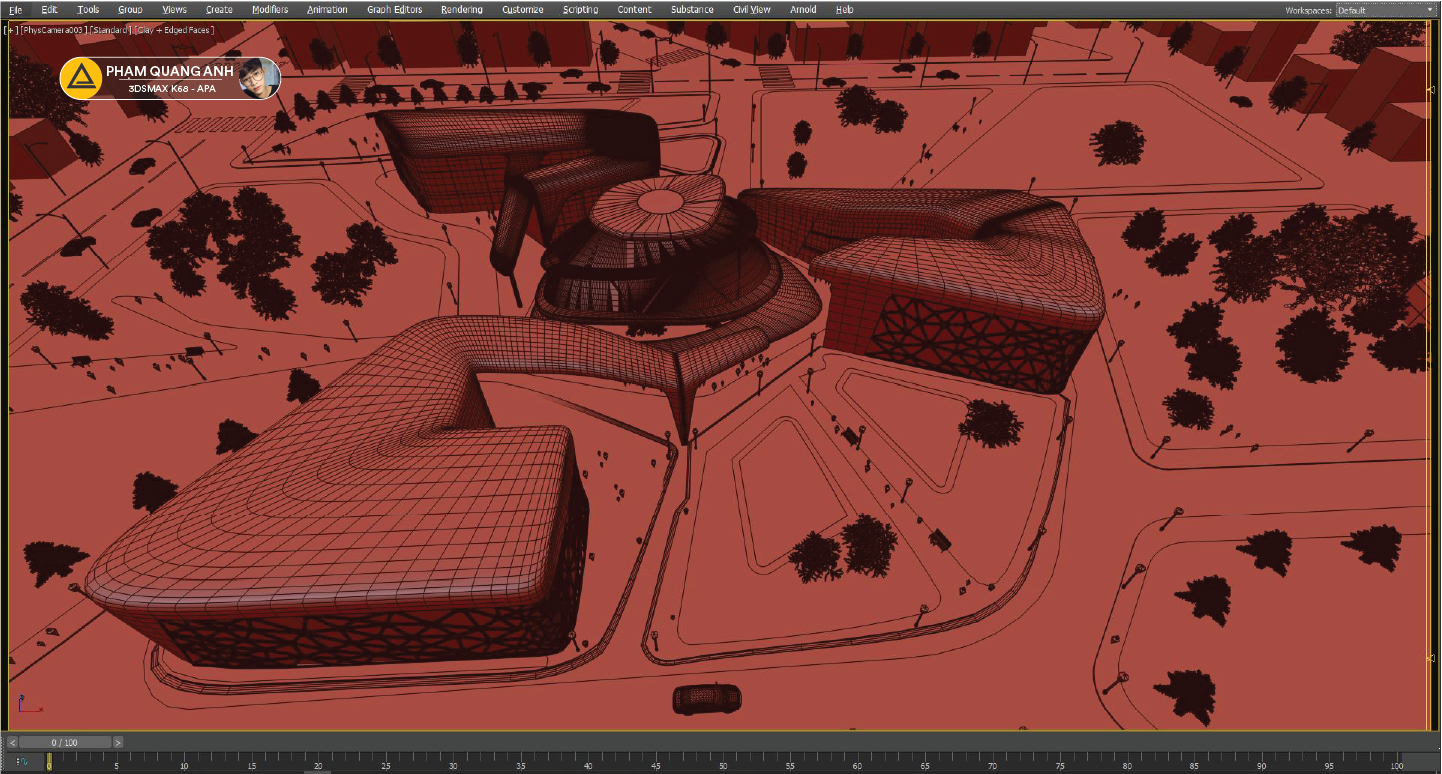Open the Modifiers menu
The height and width of the screenshot is (774, 1442).
(270, 10)
